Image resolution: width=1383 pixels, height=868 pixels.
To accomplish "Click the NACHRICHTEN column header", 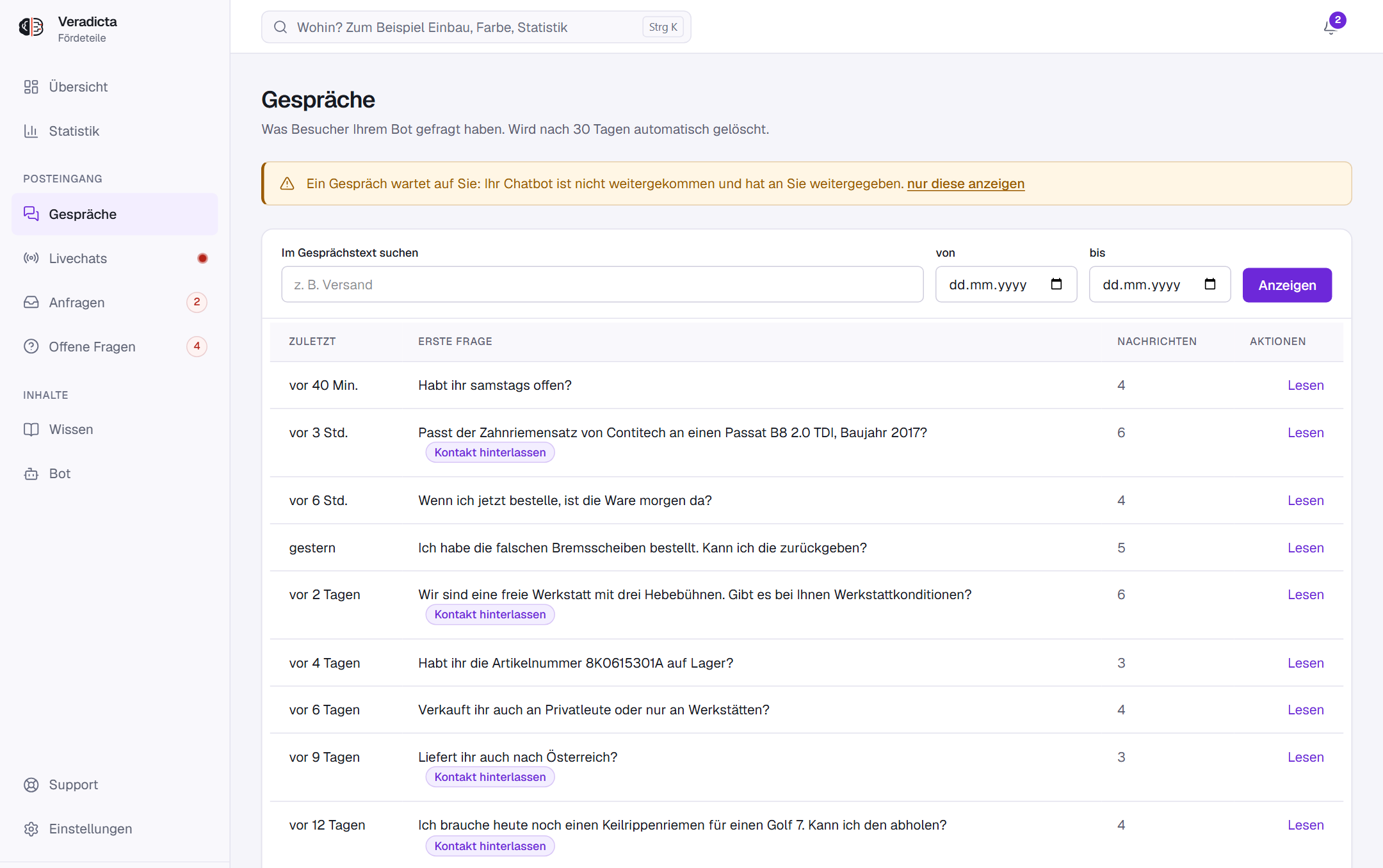I will (1157, 342).
